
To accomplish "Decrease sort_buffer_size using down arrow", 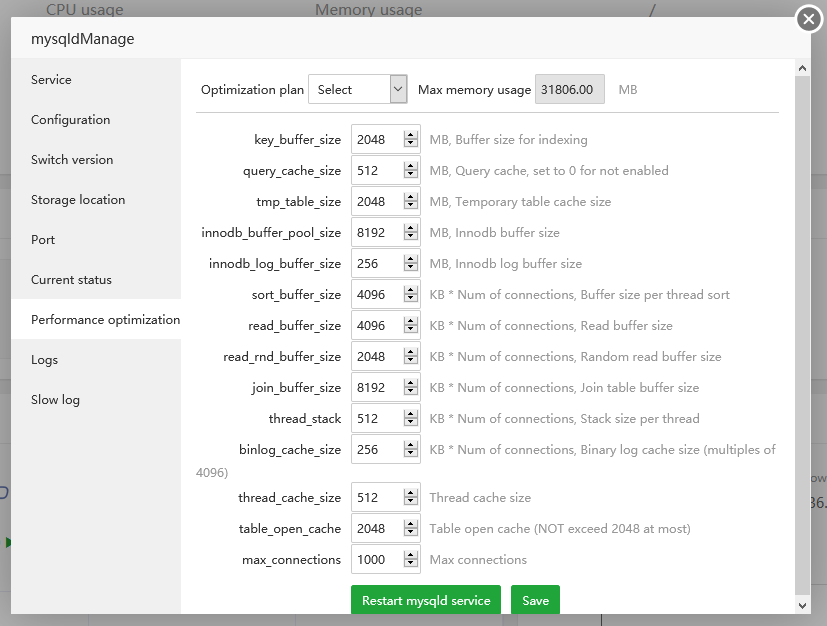I will (411, 299).
